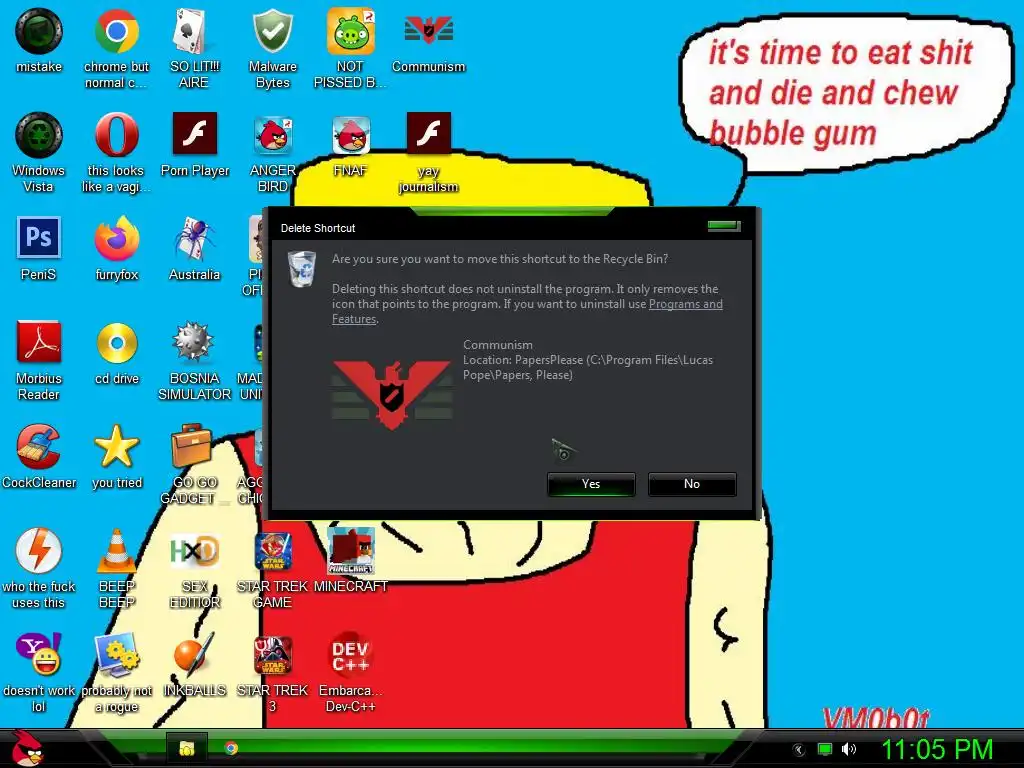Open the volume speaker tray icon

848,749
